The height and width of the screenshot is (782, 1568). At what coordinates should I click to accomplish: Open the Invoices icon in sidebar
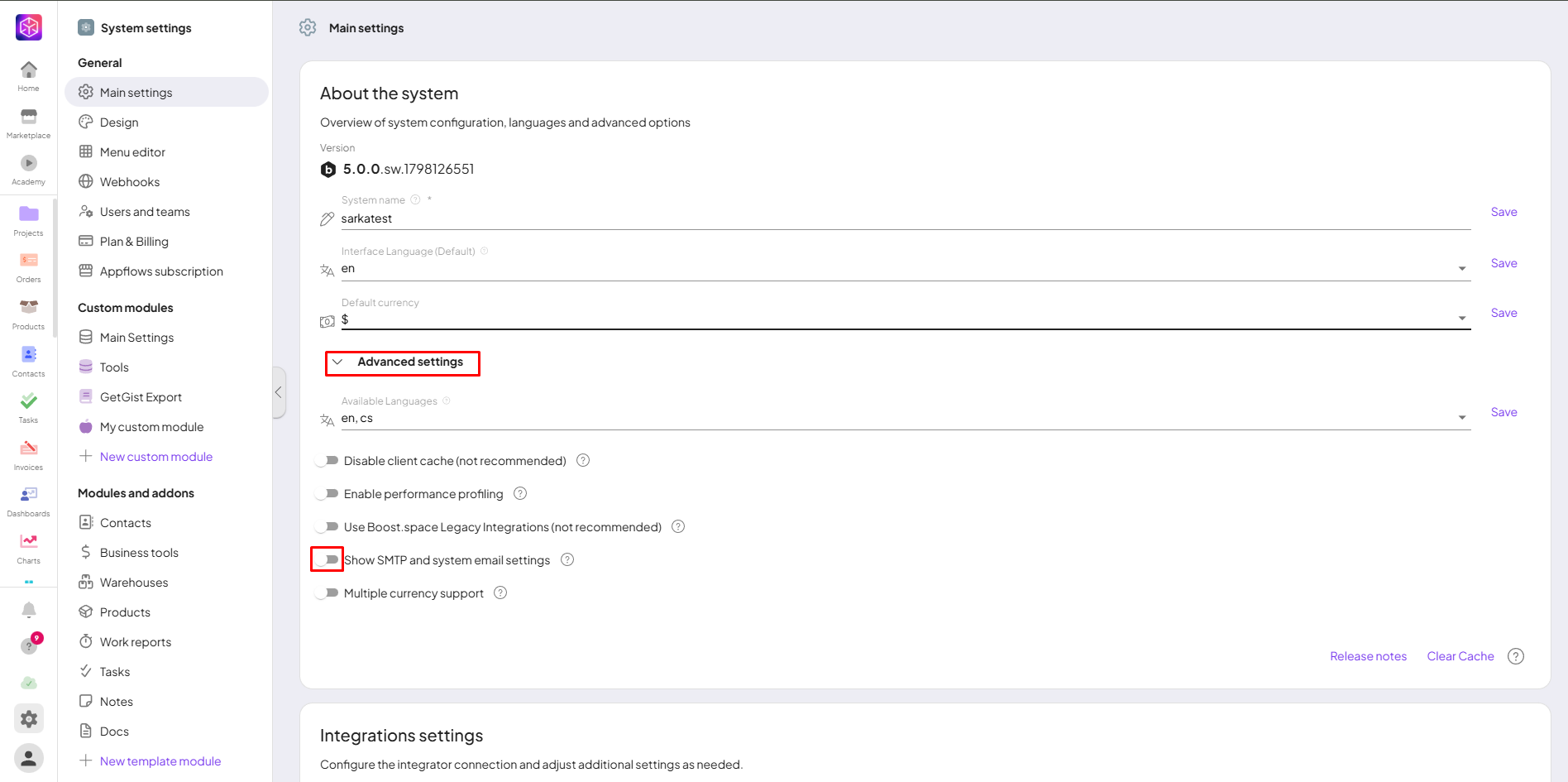[x=28, y=449]
